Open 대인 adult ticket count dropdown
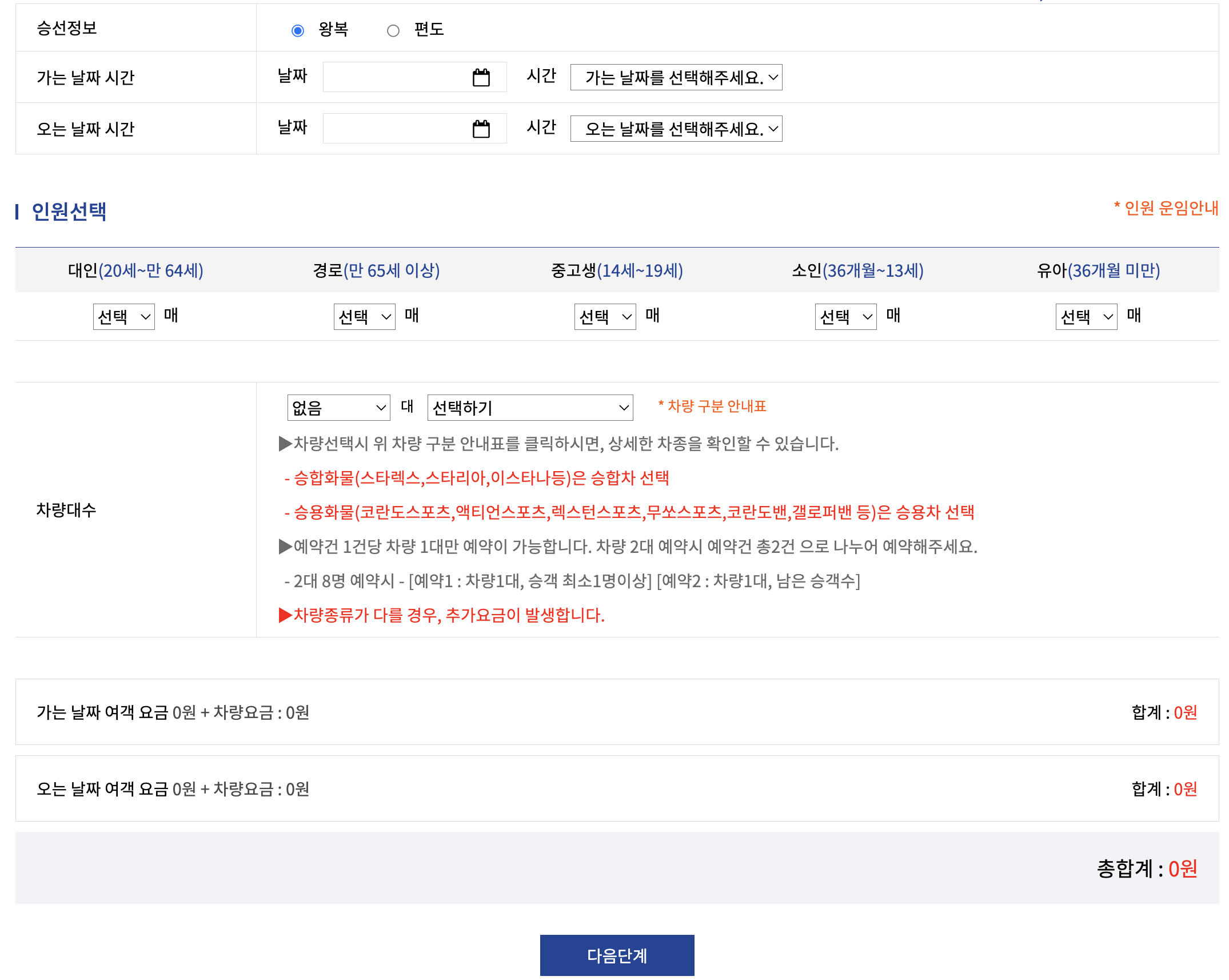The height and width of the screenshot is (980, 1229). point(123,316)
